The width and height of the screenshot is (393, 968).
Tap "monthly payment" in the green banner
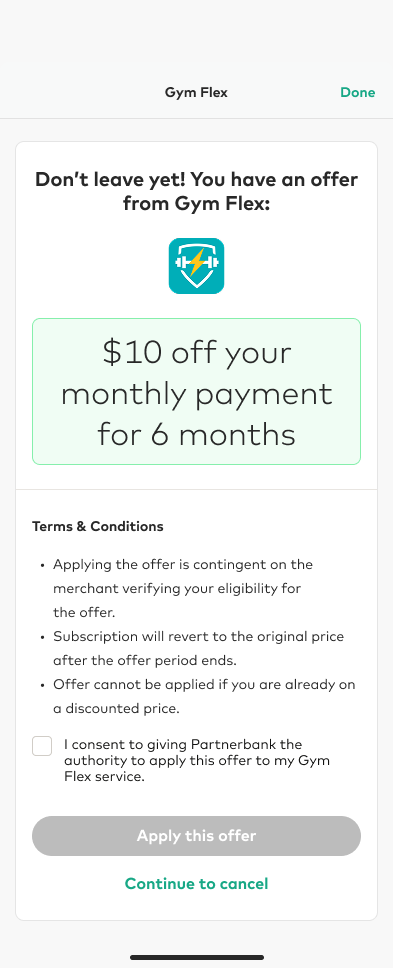click(196, 394)
